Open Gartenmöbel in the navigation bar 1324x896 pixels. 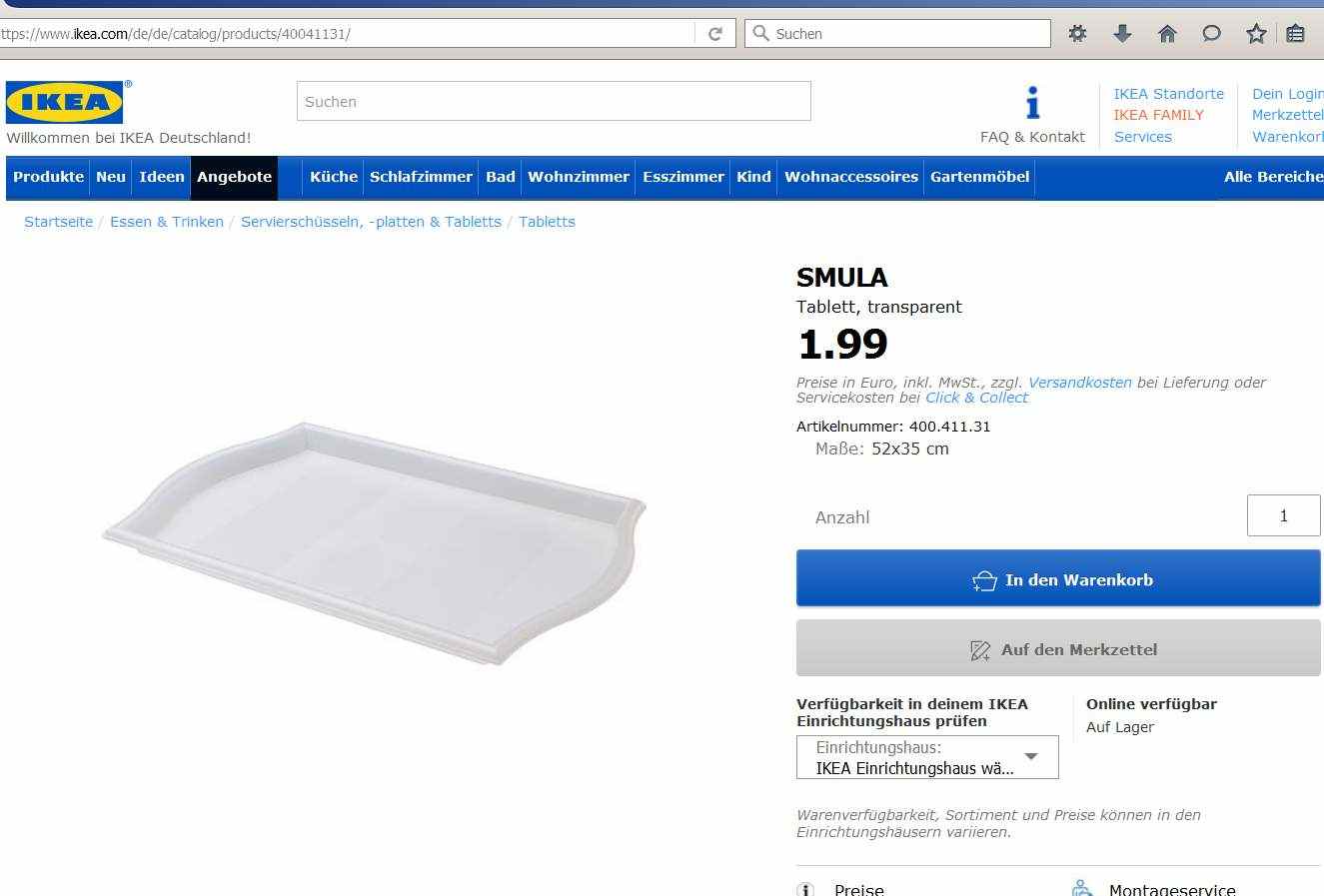coord(979,177)
